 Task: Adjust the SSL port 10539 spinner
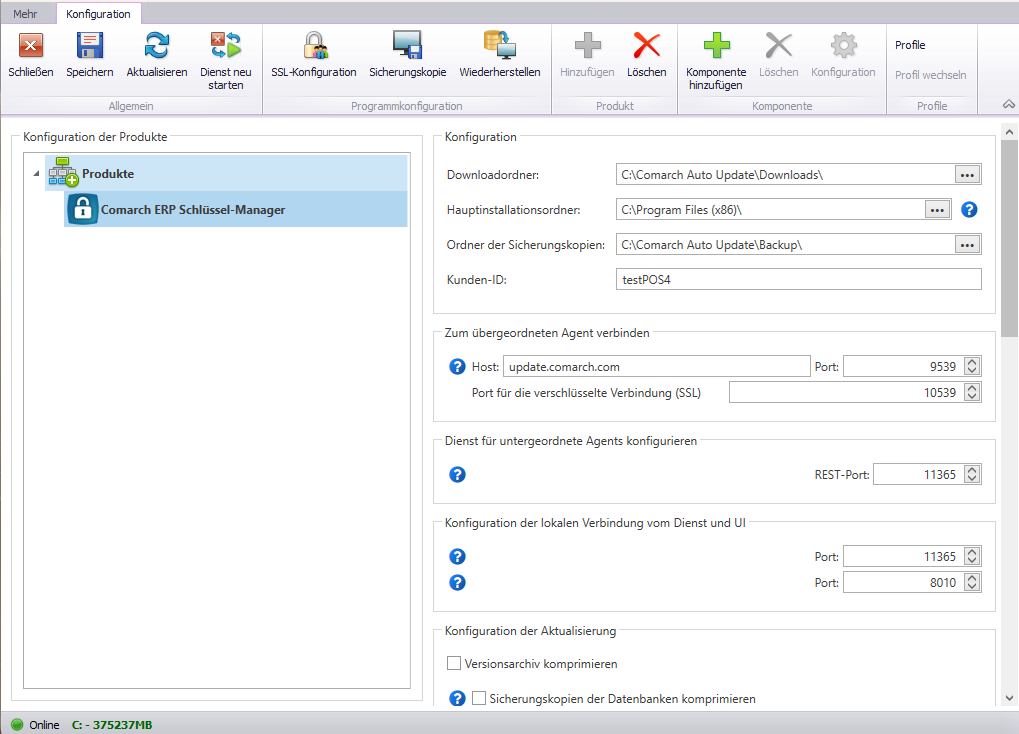coord(972,393)
